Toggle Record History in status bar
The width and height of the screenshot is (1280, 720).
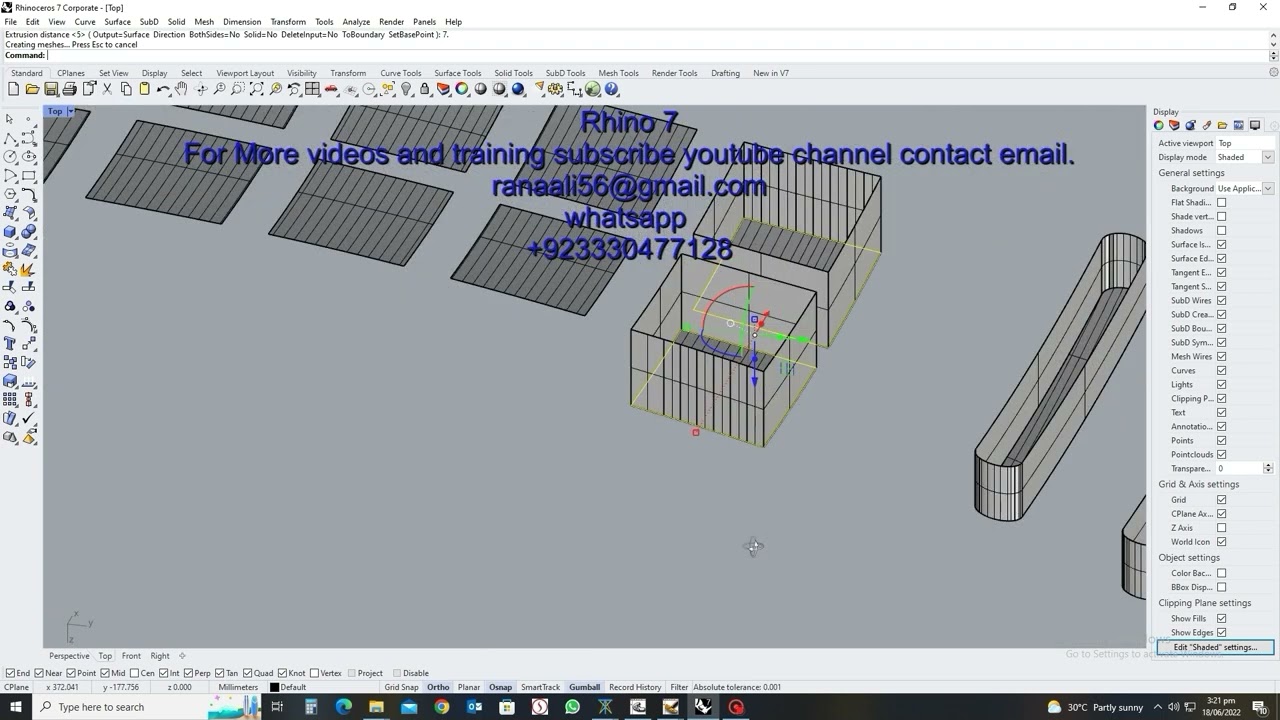(x=635, y=687)
